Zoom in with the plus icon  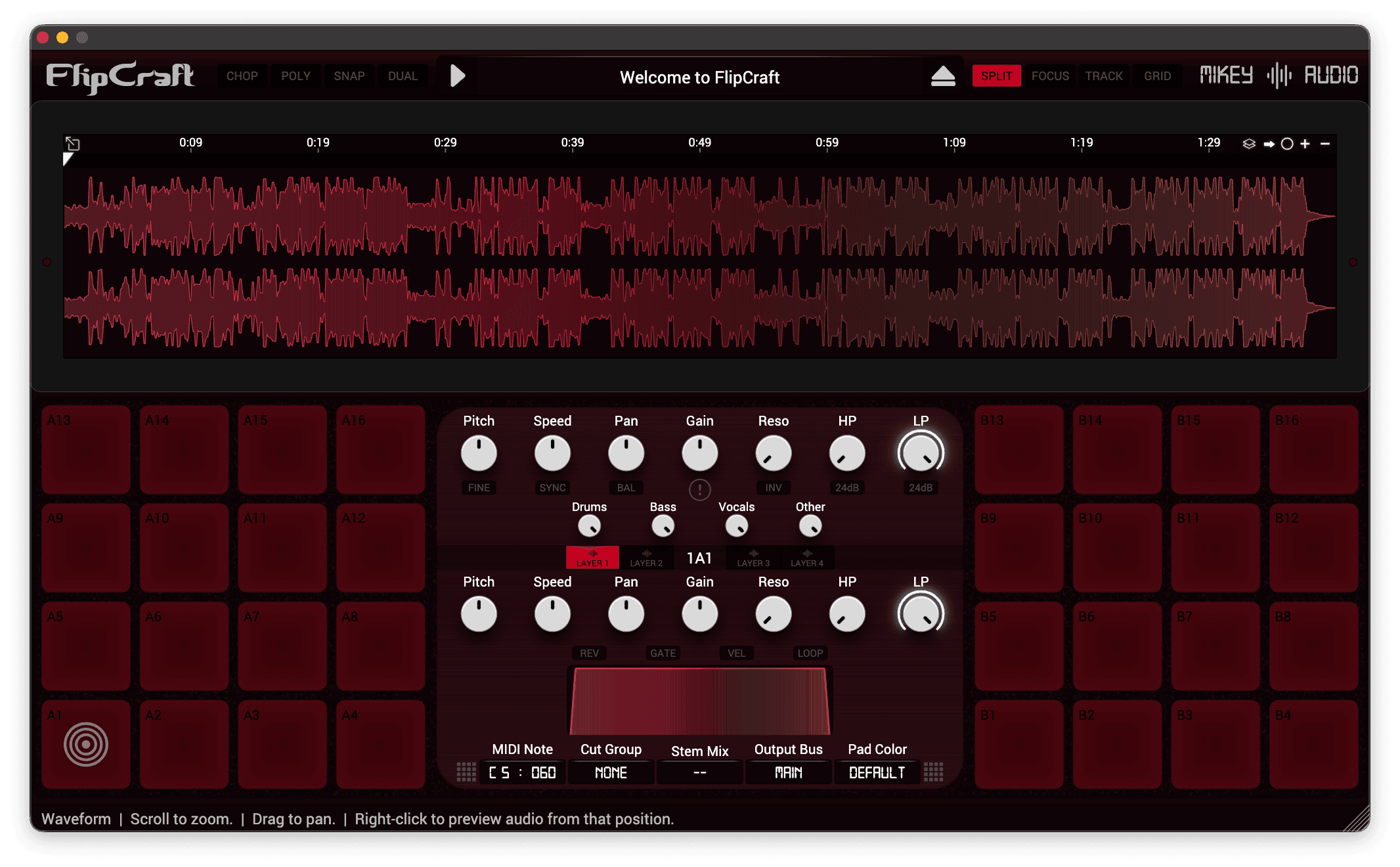point(1305,144)
